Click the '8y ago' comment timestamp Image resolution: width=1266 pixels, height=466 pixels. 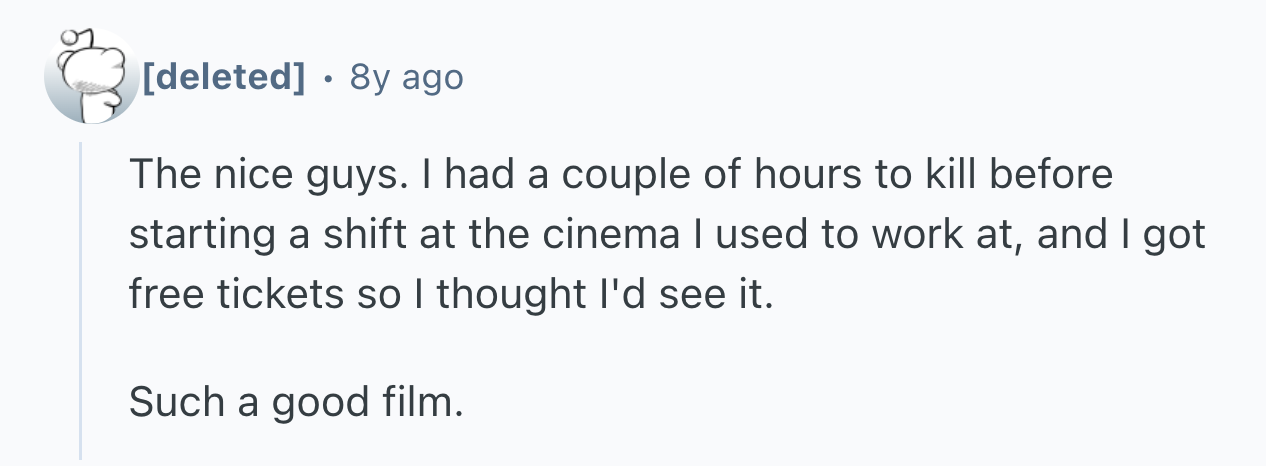pos(406,77)
